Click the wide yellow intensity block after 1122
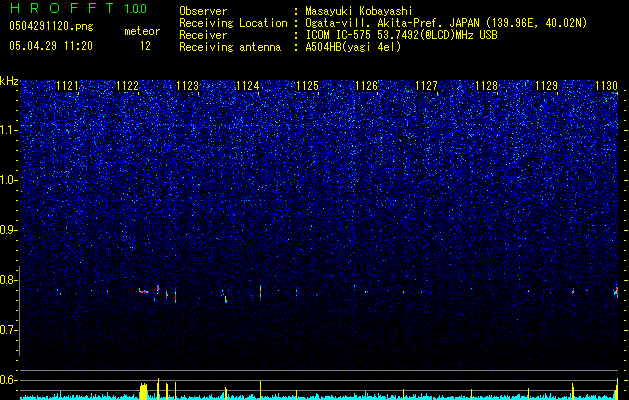Image resolution: width=629 pixels, height=400 pixels. click(x=143, y=391)
